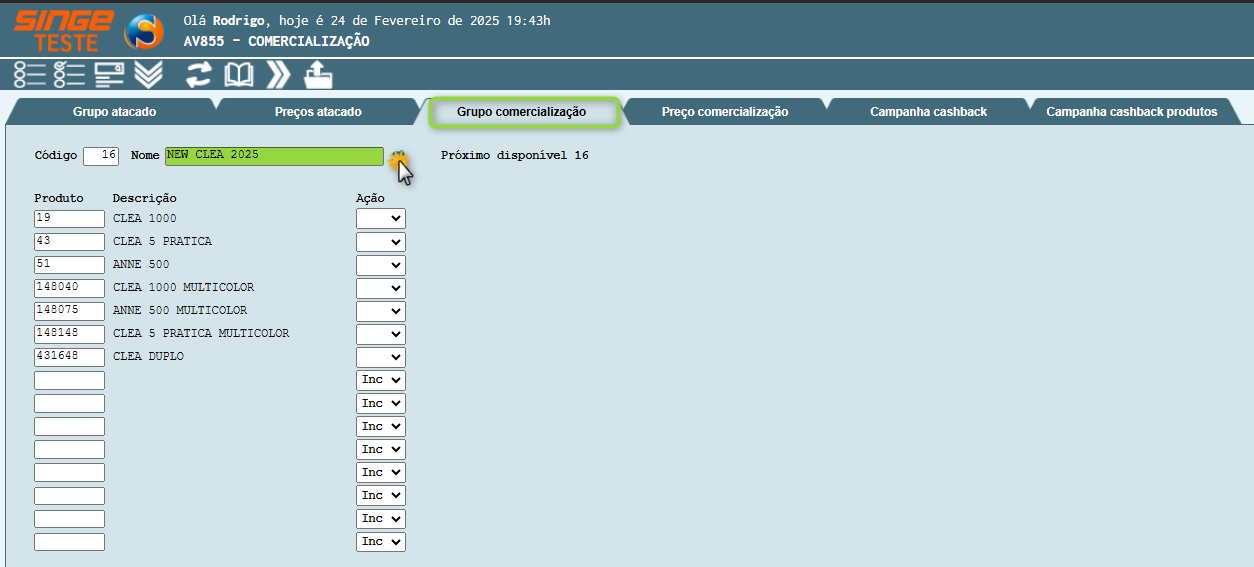Viewport: 1254px width, 567px height.
Task: Click the refresh arrows toolbar icon
Action: (x=199, y=75)
